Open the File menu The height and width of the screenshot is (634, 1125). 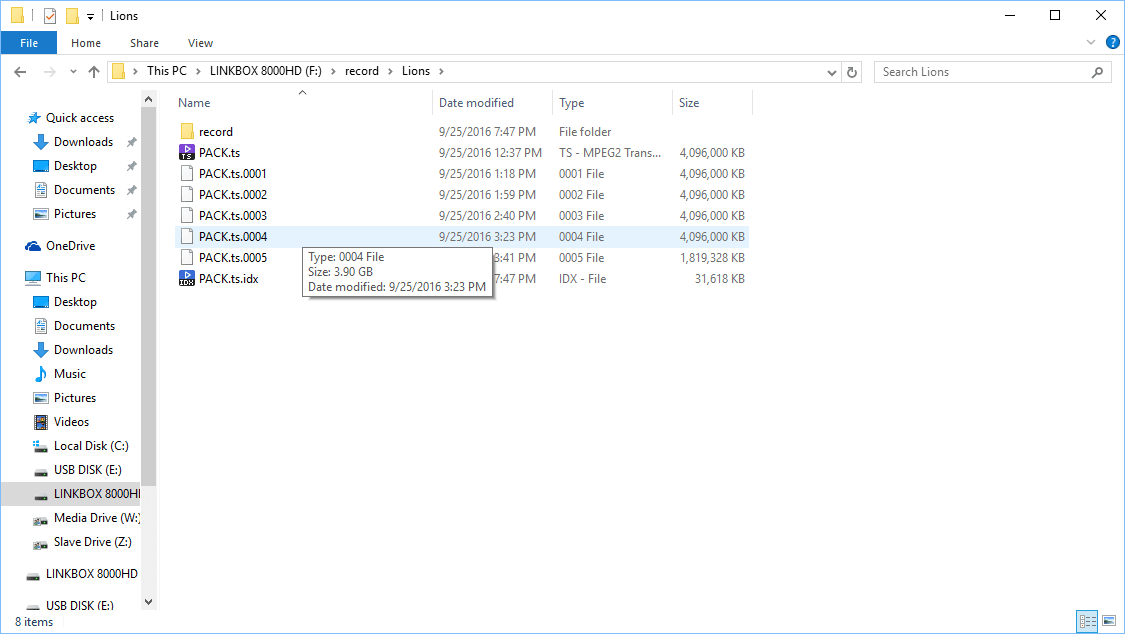(29, 43)
